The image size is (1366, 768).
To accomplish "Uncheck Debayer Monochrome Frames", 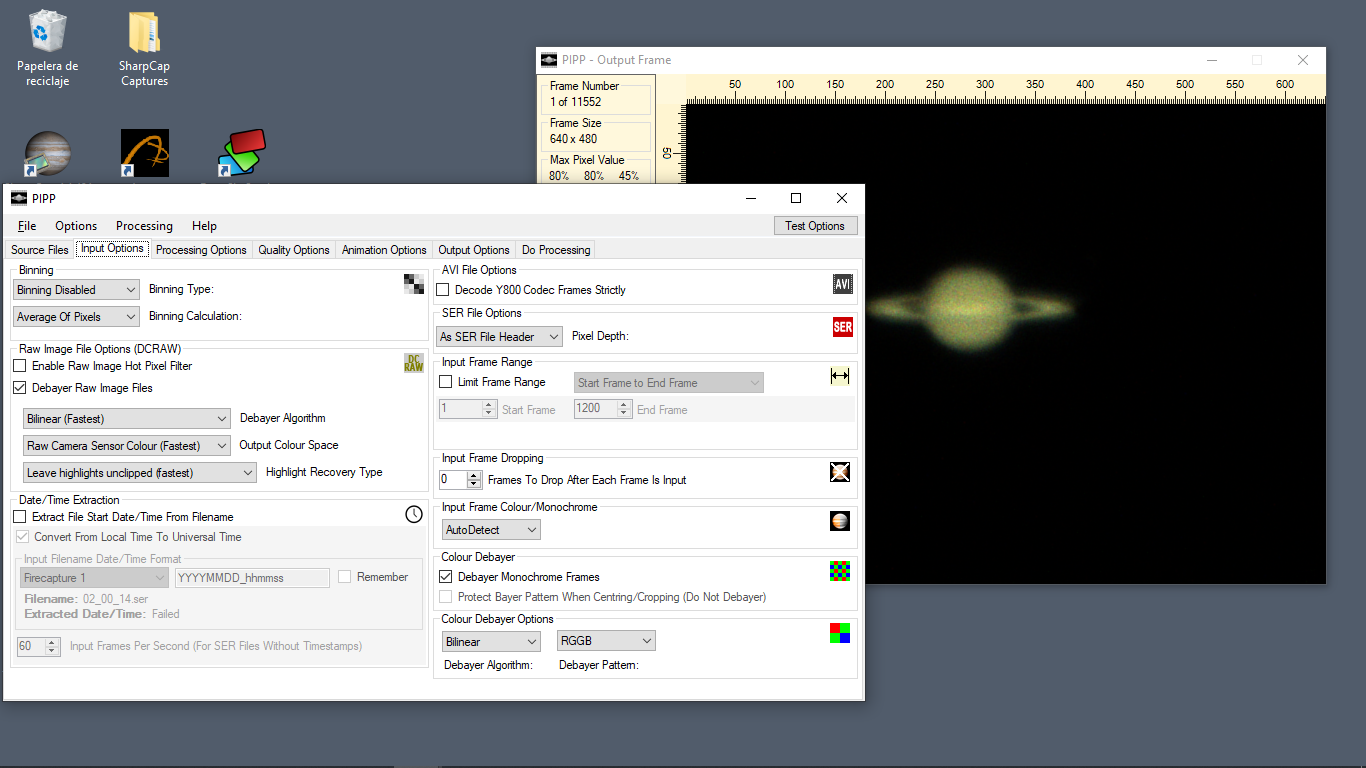I will click(x=446, y=577).
